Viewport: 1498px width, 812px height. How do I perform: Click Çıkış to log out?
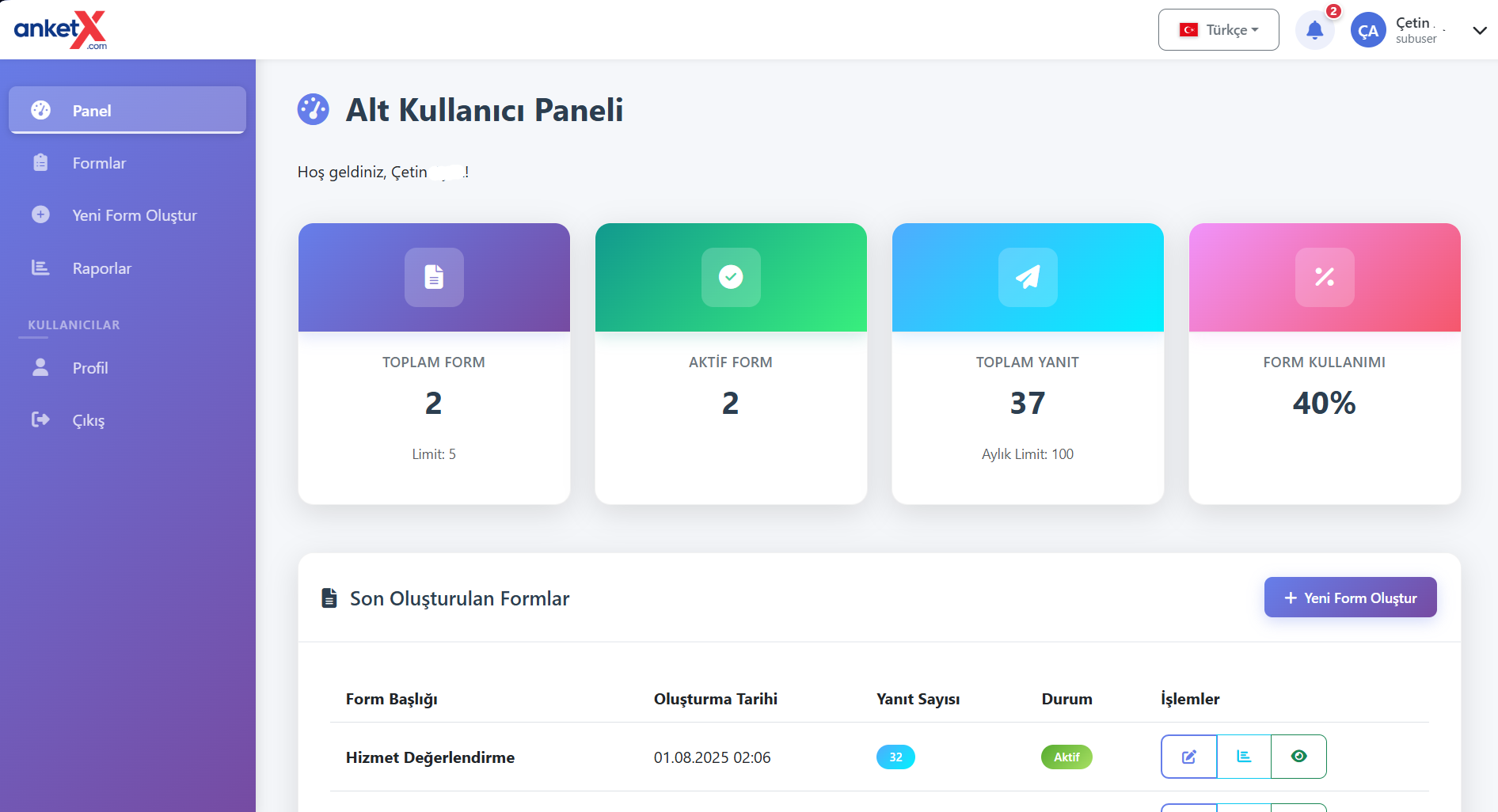[x=88, y=420]
